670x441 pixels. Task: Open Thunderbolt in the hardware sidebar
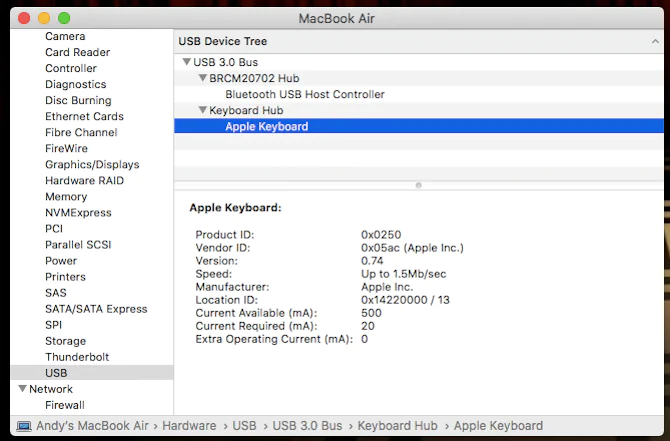coord(77,357)
